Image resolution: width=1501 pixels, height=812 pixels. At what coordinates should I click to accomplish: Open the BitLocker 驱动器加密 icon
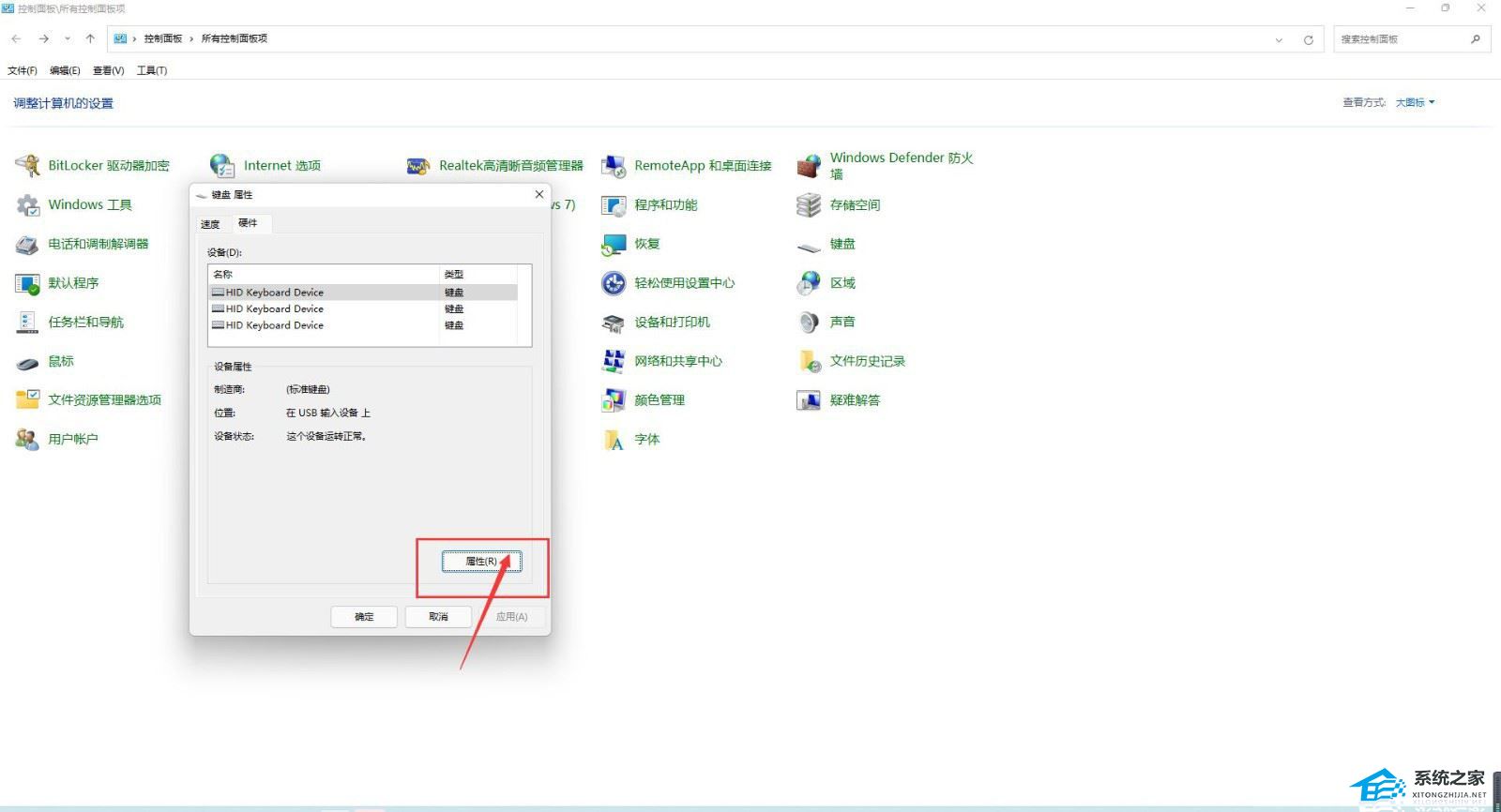[x=28, y=166]
